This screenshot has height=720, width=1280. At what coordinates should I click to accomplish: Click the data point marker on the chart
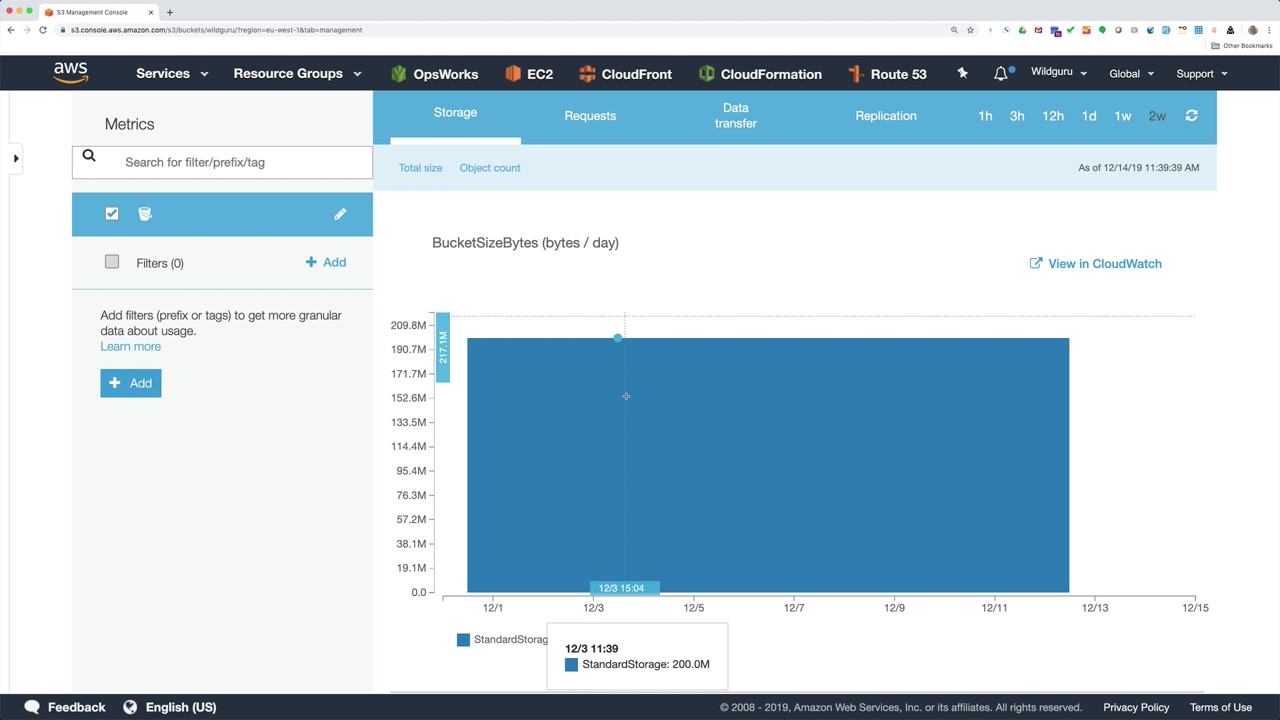tap(618, 338)
